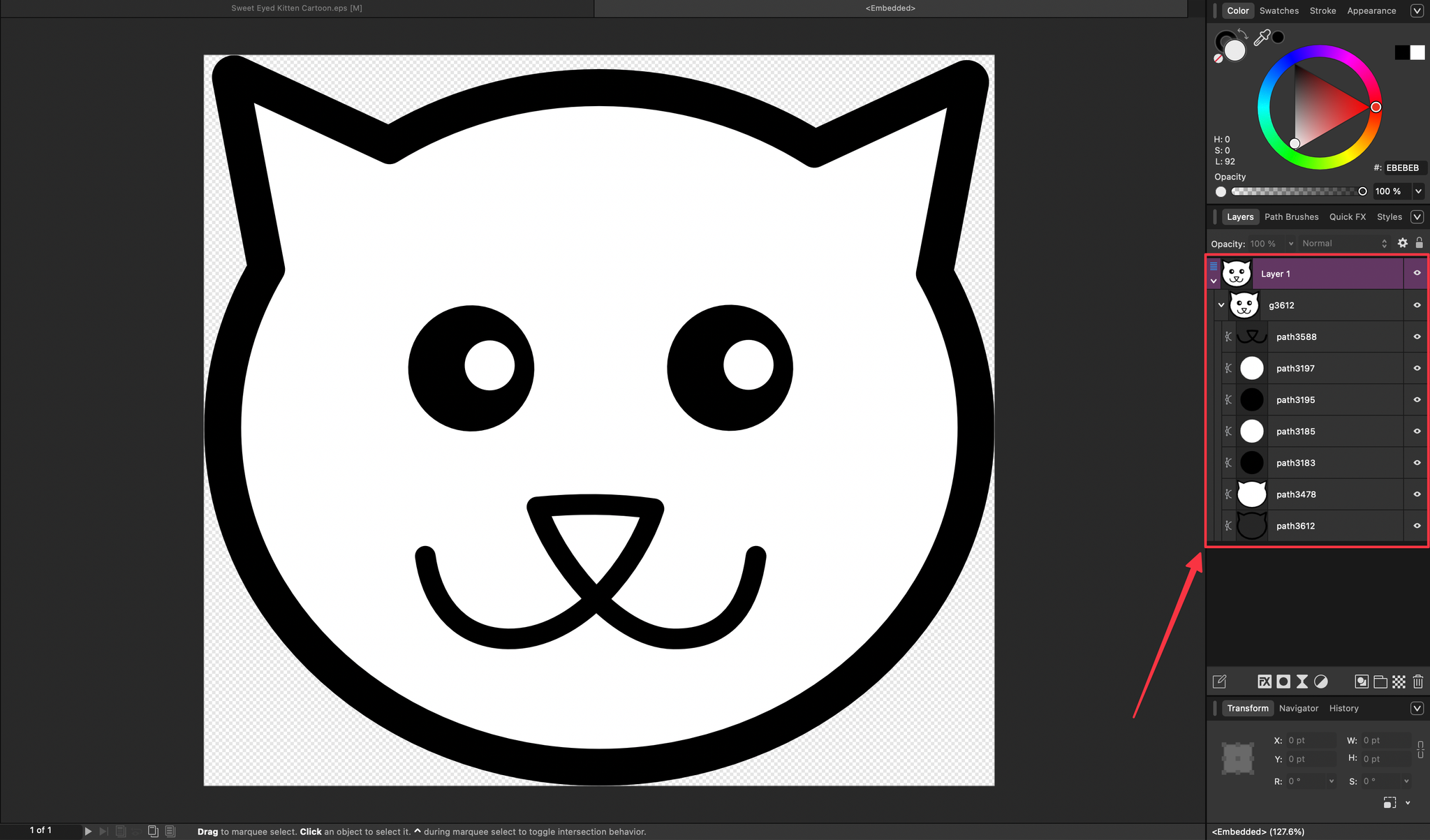This screenshot has height=840, width=1430.
Task: Create a new layer using the folder icon
Action: (x=1381, y=682)
